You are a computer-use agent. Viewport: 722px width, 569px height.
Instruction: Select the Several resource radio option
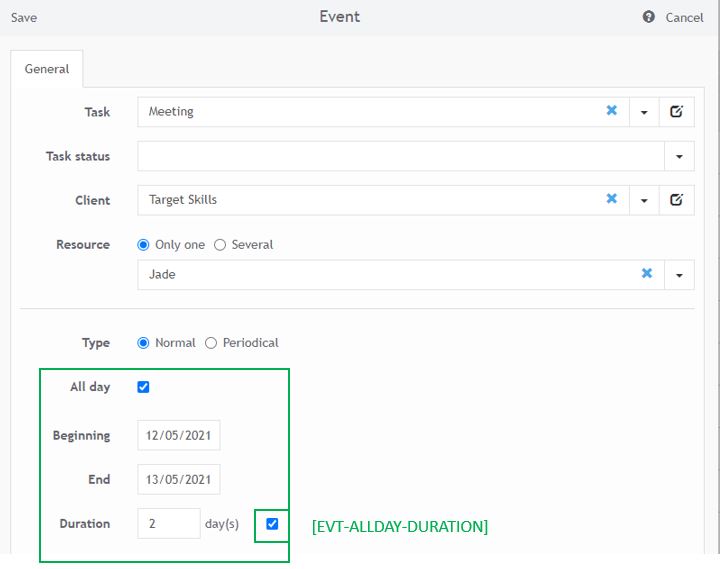point(220,245)
